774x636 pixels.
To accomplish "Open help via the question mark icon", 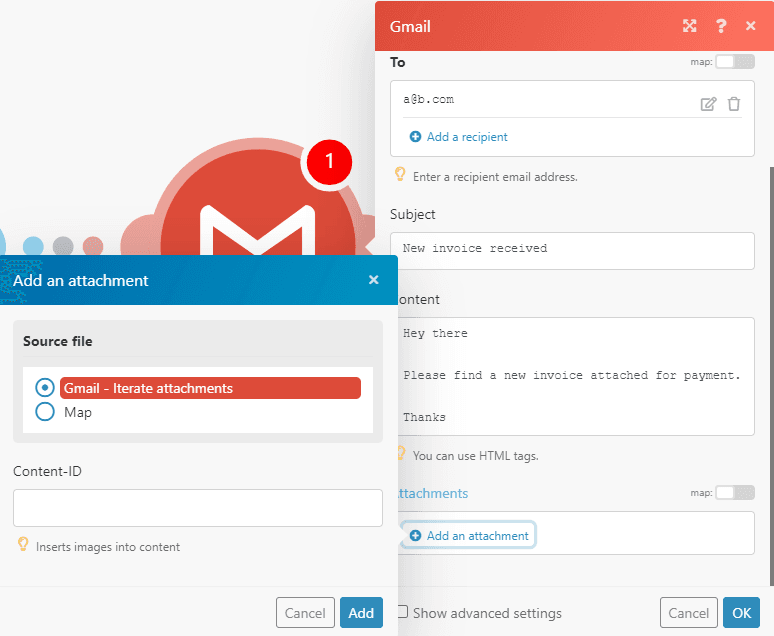I will 720,26.
